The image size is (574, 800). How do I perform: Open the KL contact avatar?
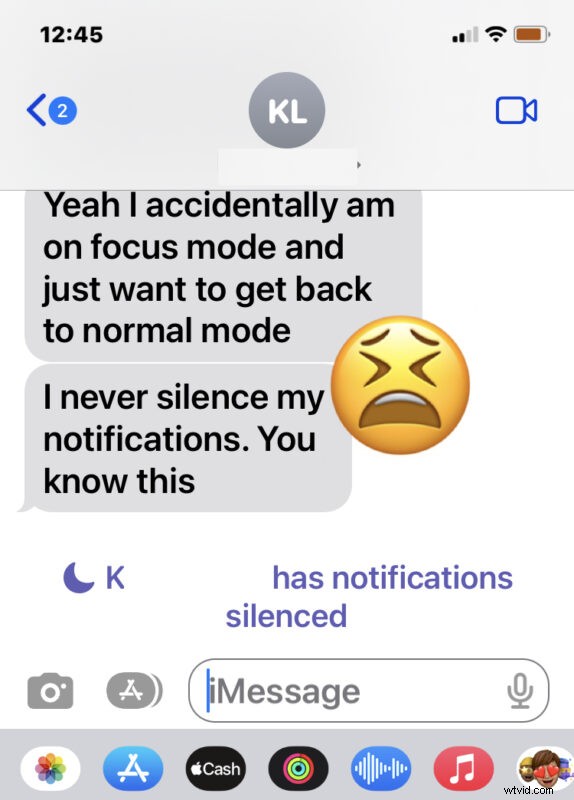[x=287, y=110]
